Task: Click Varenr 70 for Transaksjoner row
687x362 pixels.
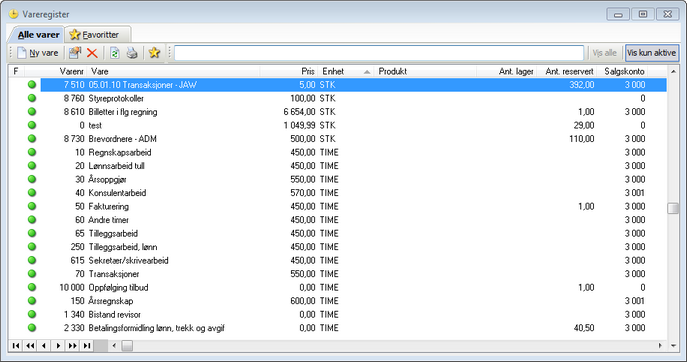Action: click(x=79, y=274)
